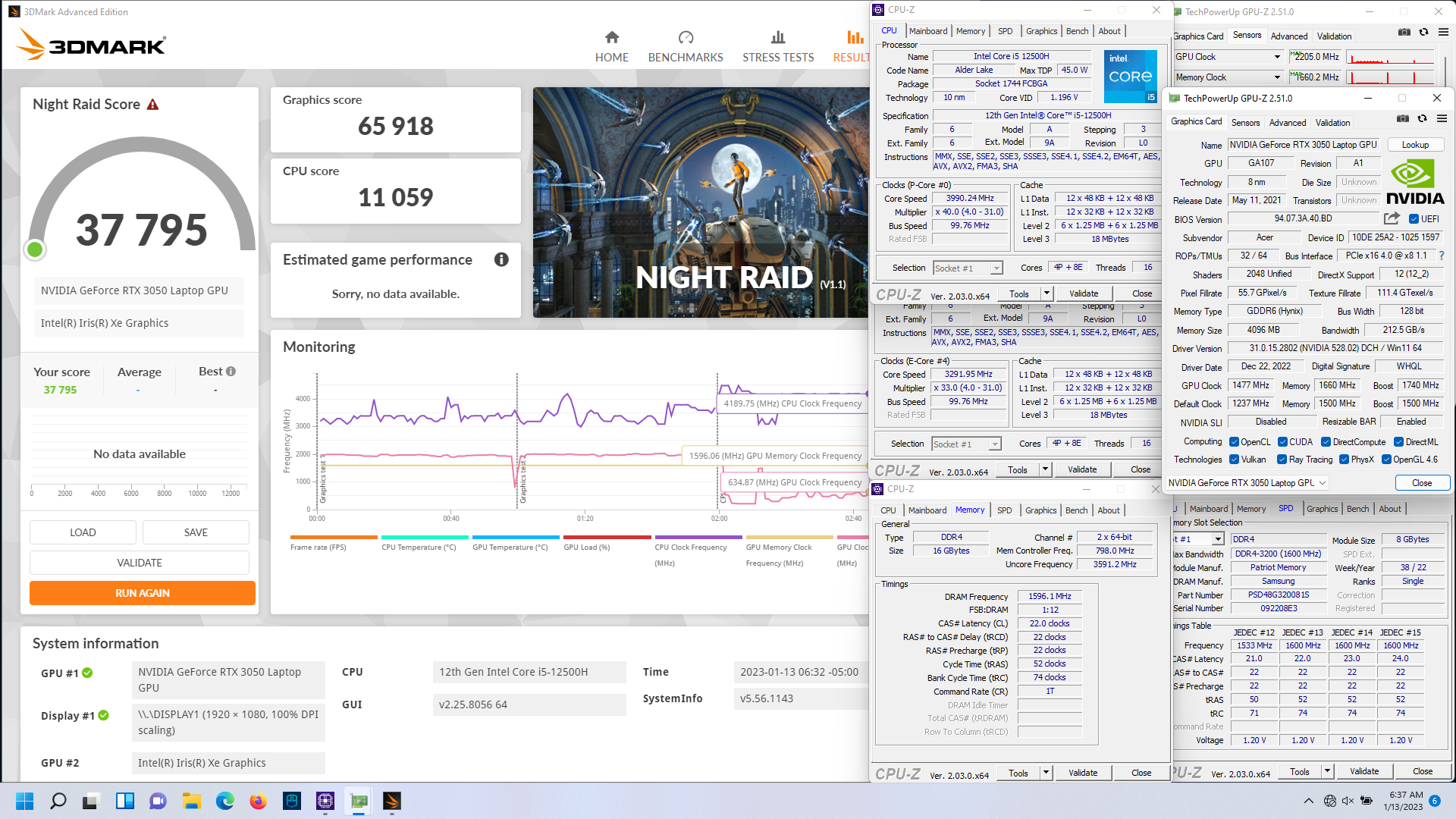Viewport: 1456px width, 819px height.
Task: Toggle DirectML checkbox in GPU-Z
Action: tap(1398, 442)
